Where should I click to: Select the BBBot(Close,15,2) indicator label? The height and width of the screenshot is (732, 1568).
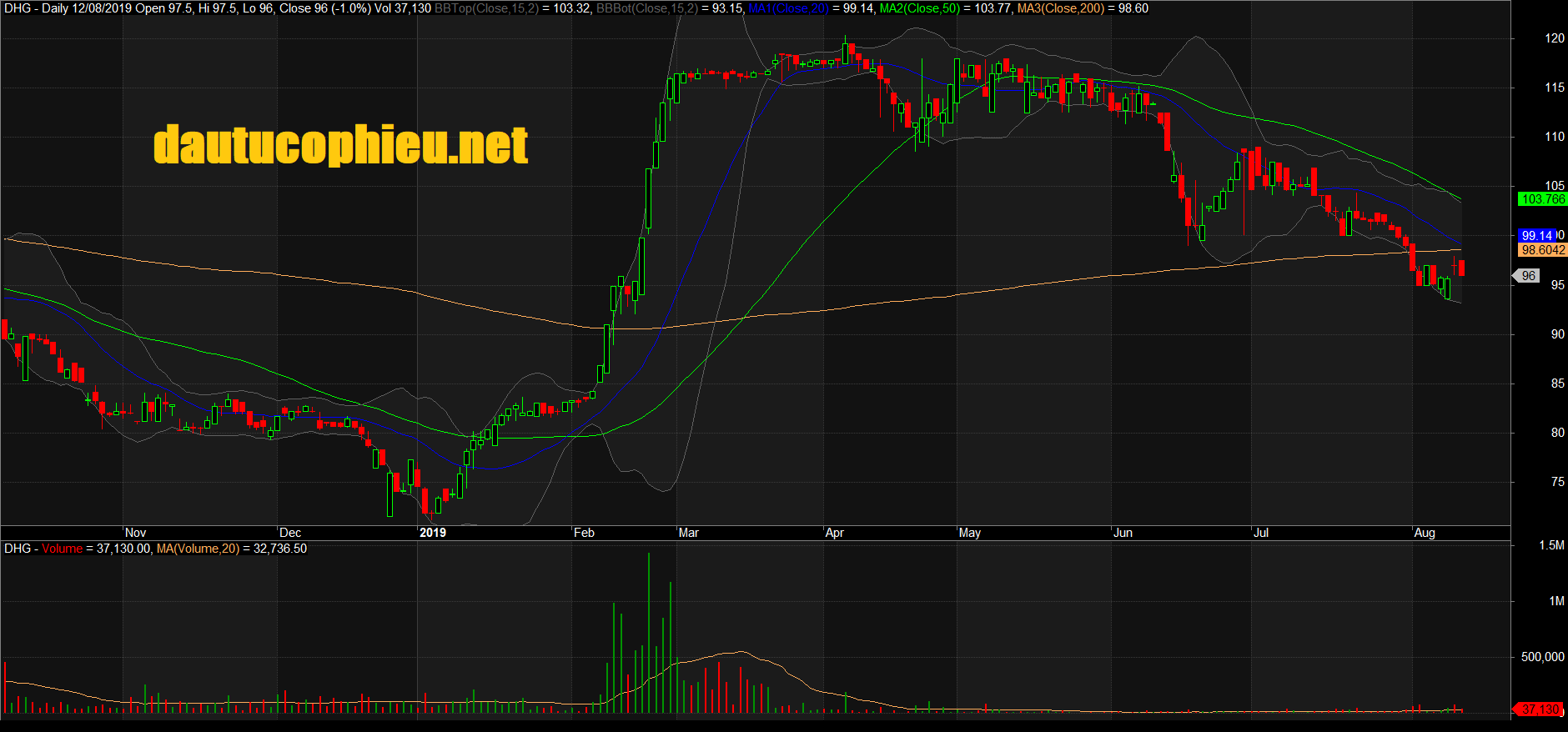(646, 8)
